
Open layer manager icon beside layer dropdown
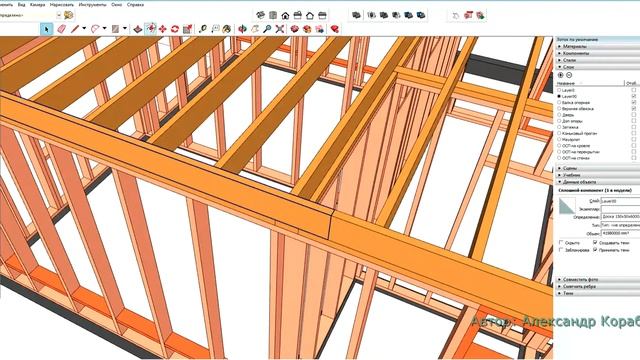click(x=69, y=15)
